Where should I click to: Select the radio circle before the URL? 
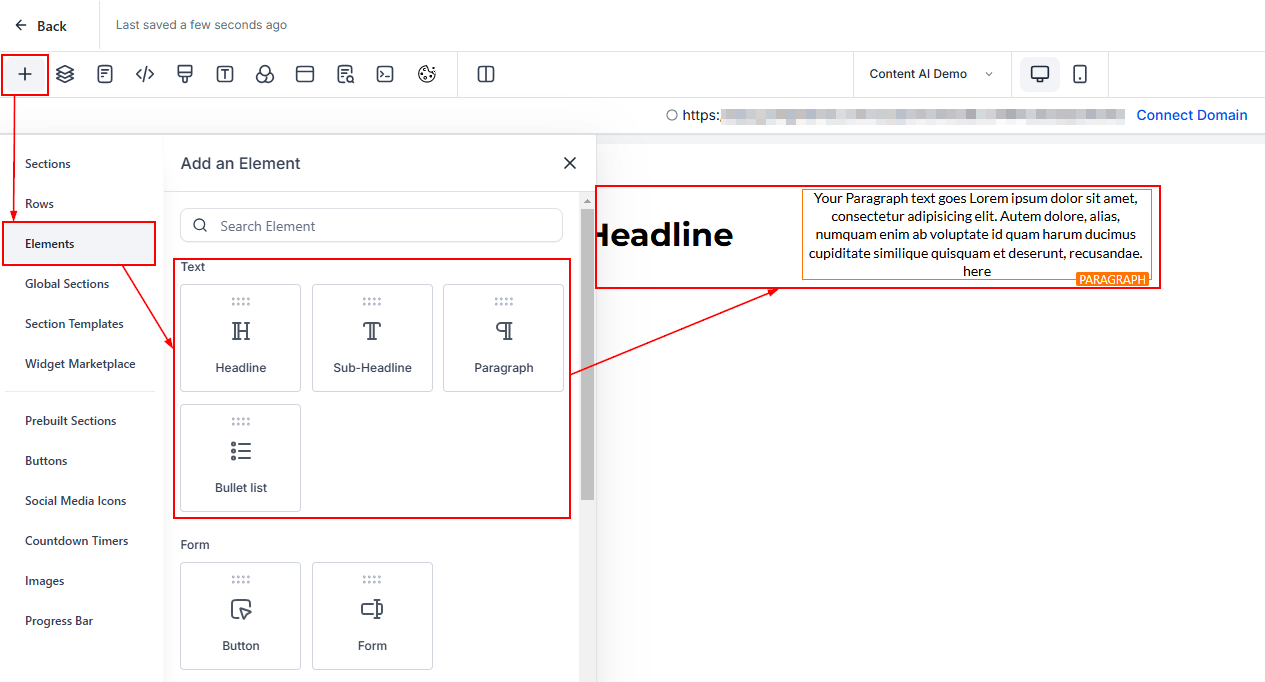[x=672, y=115]
